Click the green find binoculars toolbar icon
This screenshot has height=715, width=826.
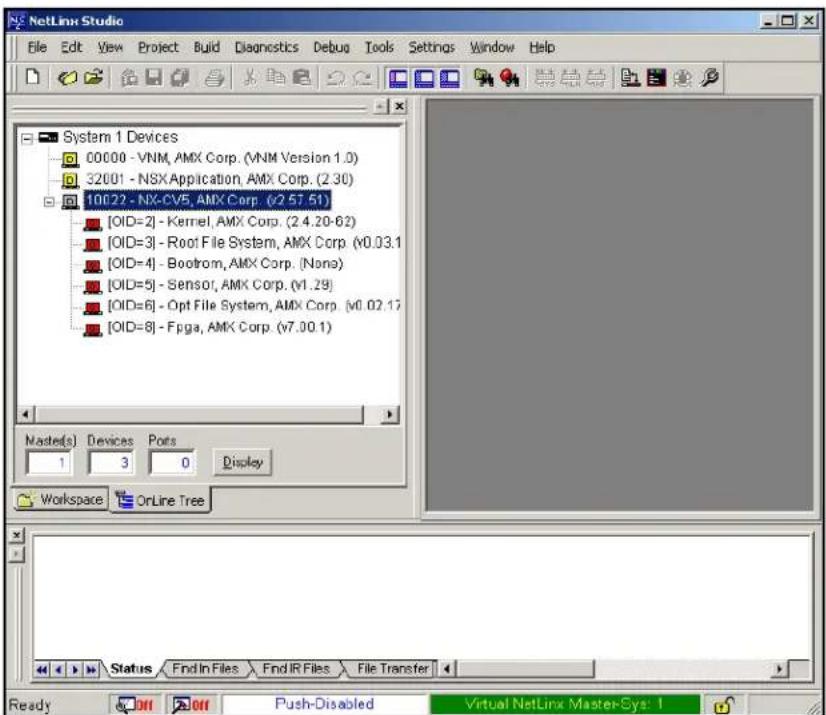click(x=484, y=78)
